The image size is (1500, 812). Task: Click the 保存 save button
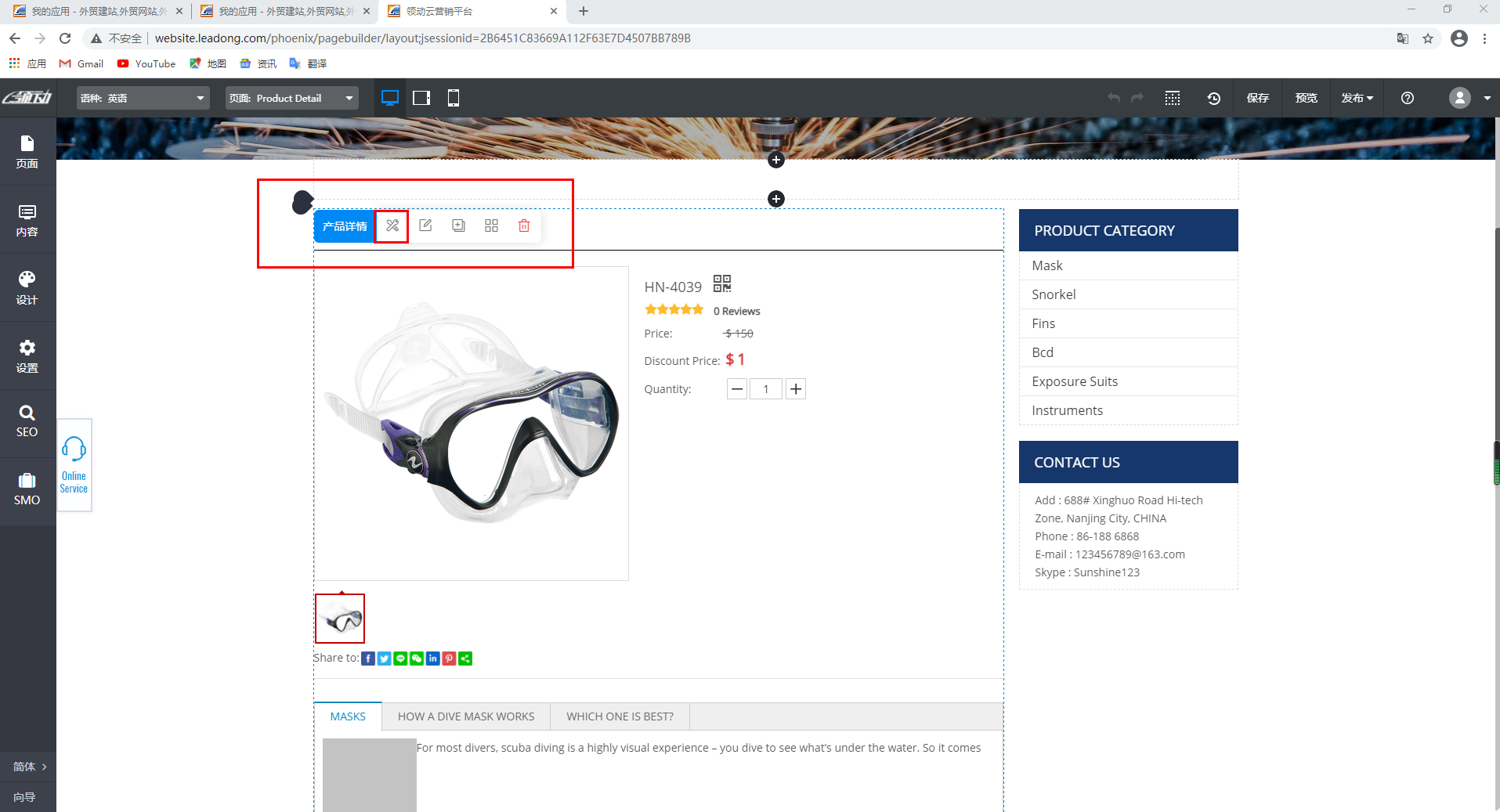[1257, 98]
